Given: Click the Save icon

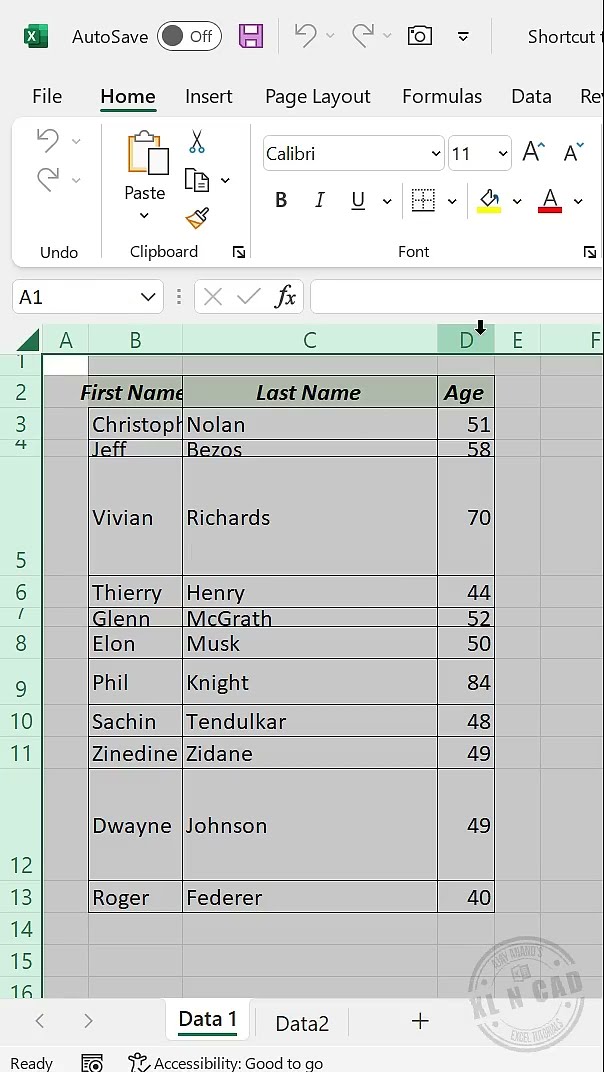Looking at the screenshot, I should (251, 37).
